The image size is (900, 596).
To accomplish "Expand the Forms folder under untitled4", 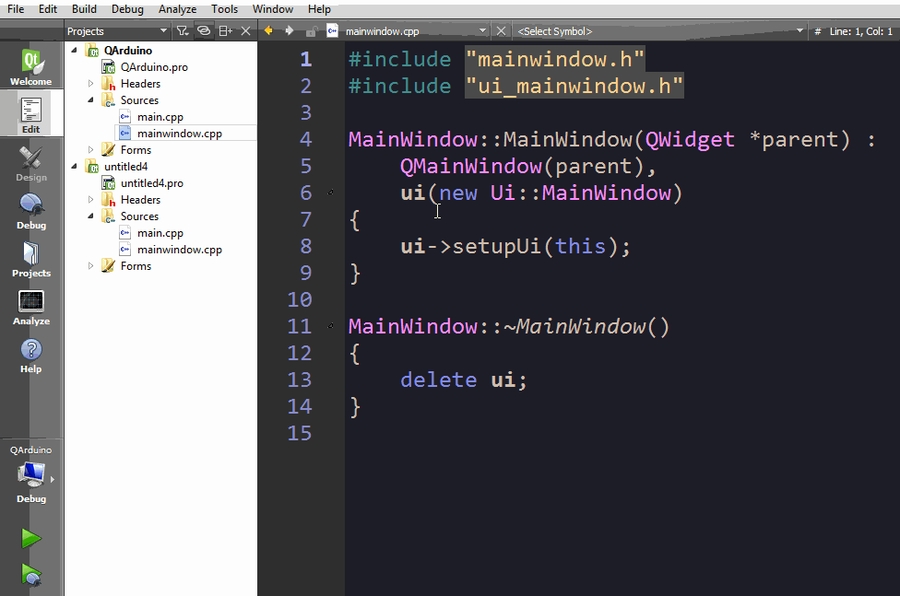I will pos(91,266).
